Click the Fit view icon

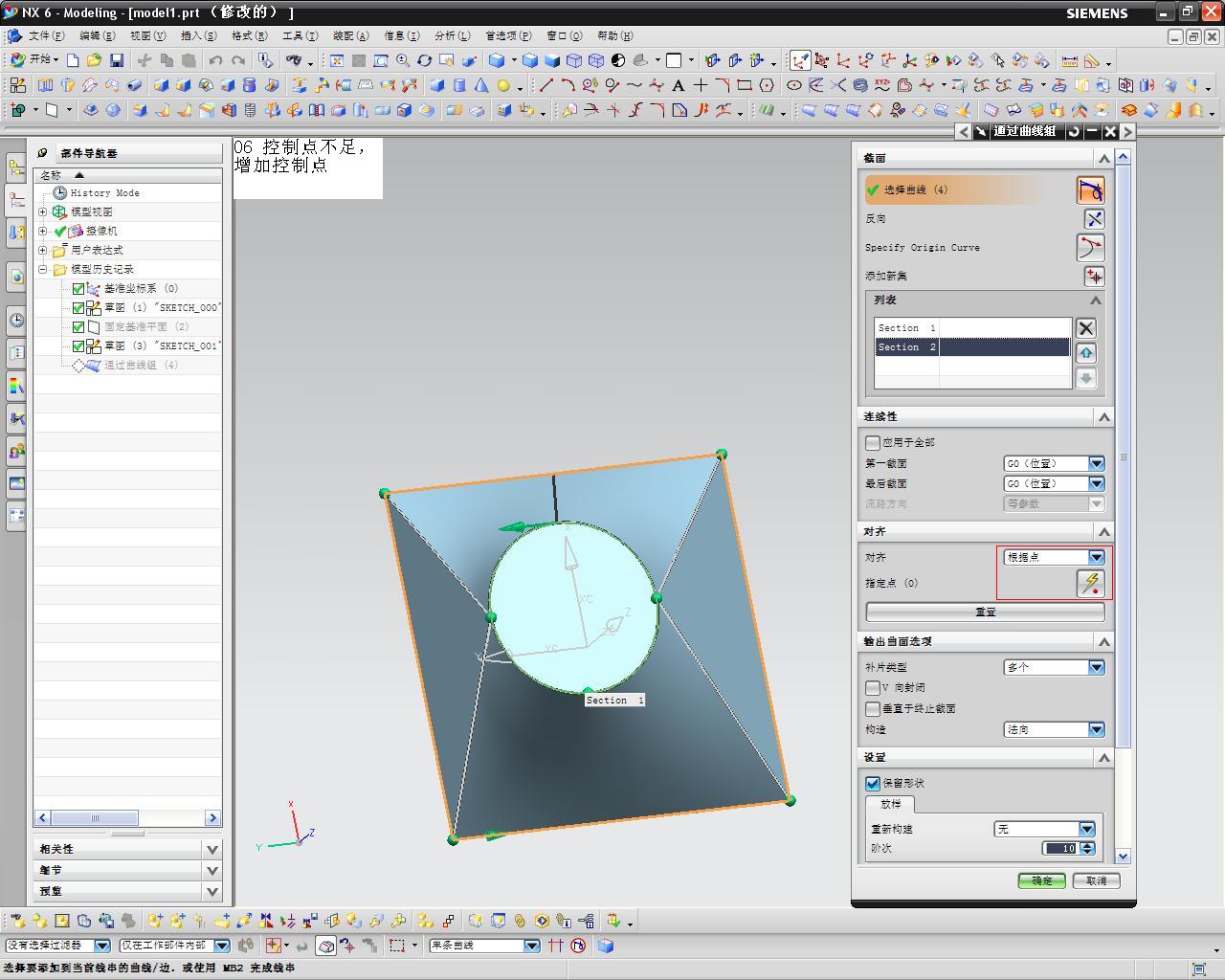tap(337, 60)
